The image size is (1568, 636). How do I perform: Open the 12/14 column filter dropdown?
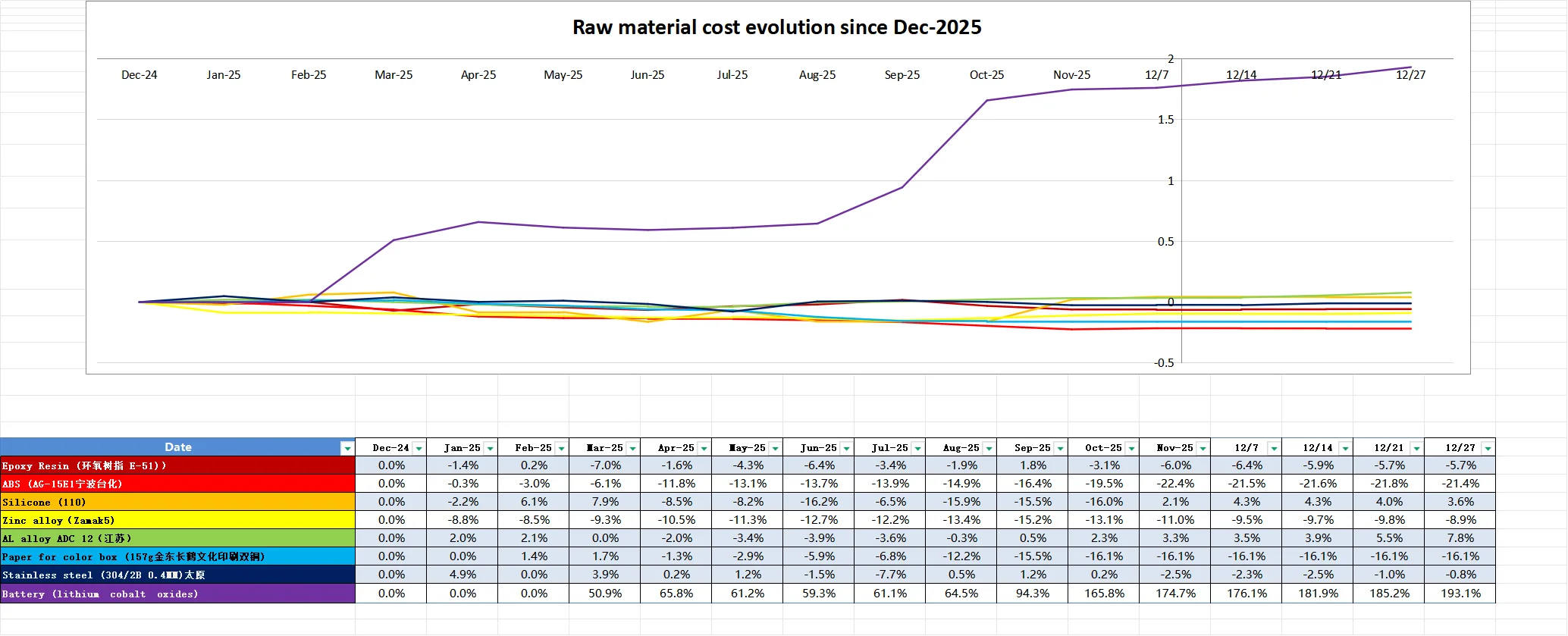click(x=1345, y=448)
